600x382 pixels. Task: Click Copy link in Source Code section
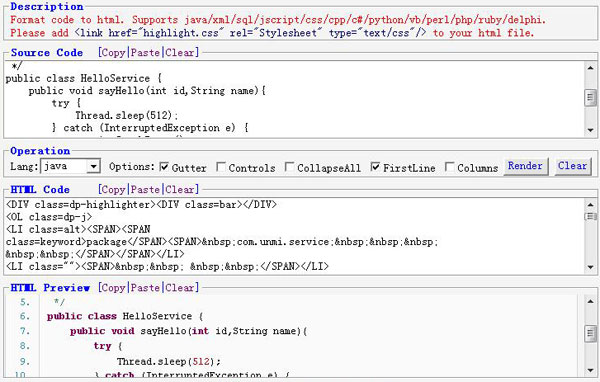(x=113, y=52)
